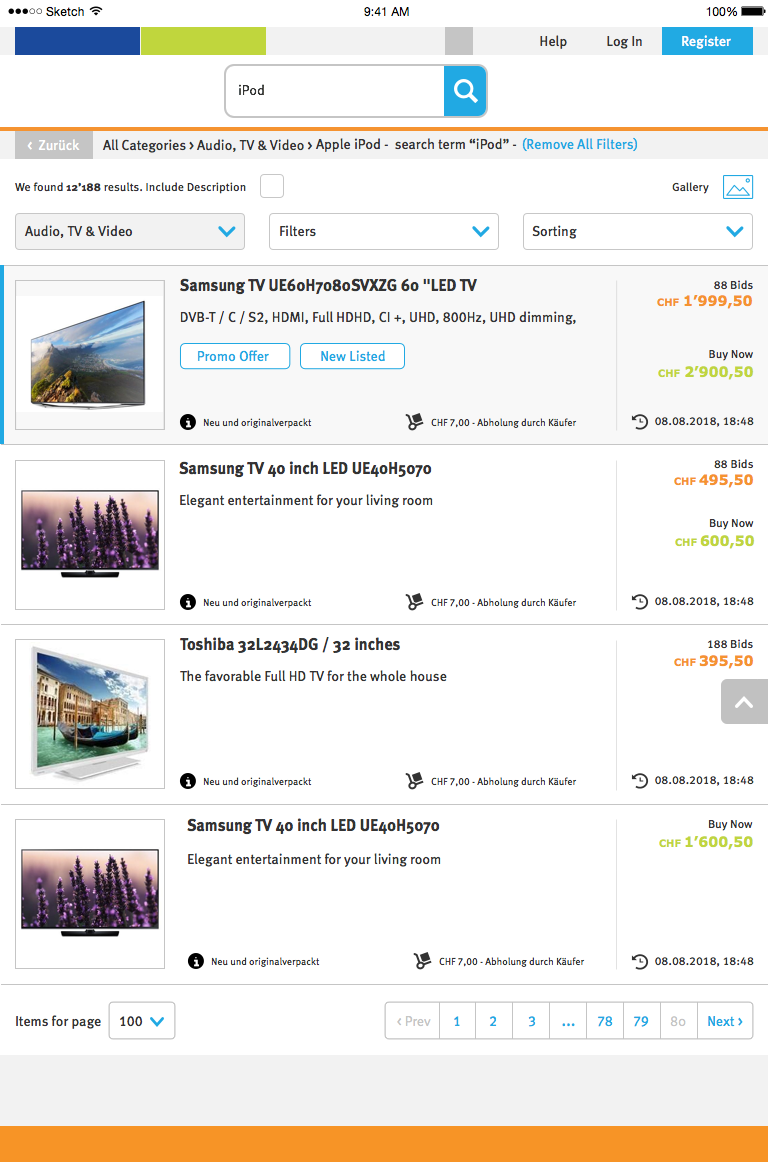Open the Help menu item
Viewport: 768px width, 1162px height.
553,42
